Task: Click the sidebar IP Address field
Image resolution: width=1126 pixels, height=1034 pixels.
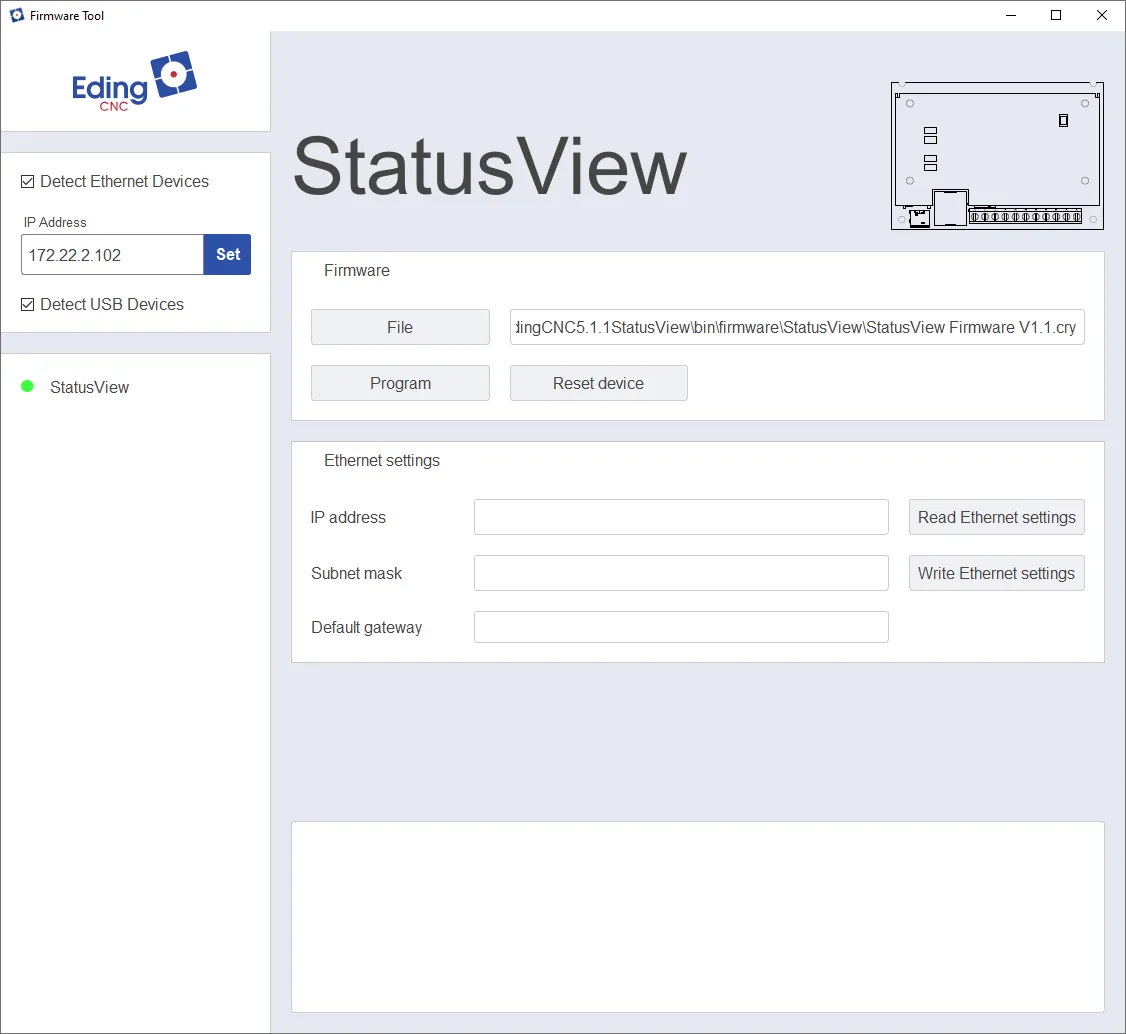Action: tap(112, 254)
